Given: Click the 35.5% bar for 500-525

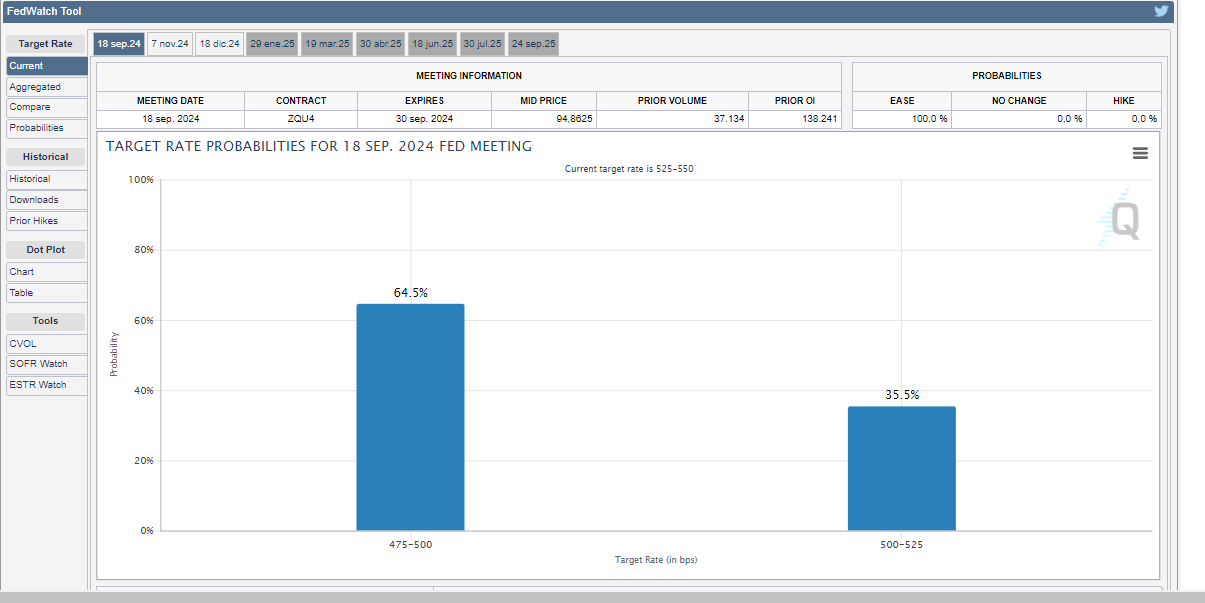Looking at the screenshot, I should (x=902, y=468).
